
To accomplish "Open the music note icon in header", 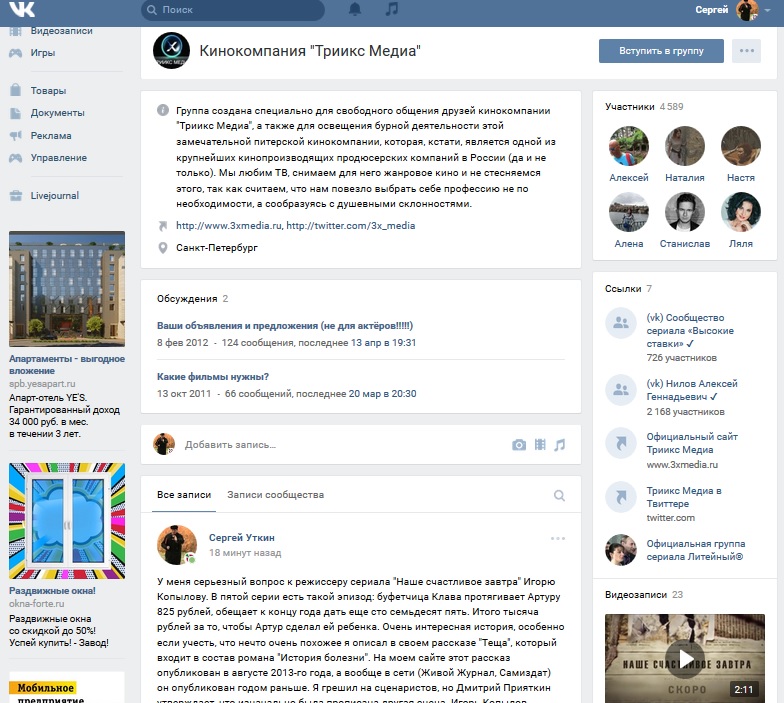I will coord(392,9).
